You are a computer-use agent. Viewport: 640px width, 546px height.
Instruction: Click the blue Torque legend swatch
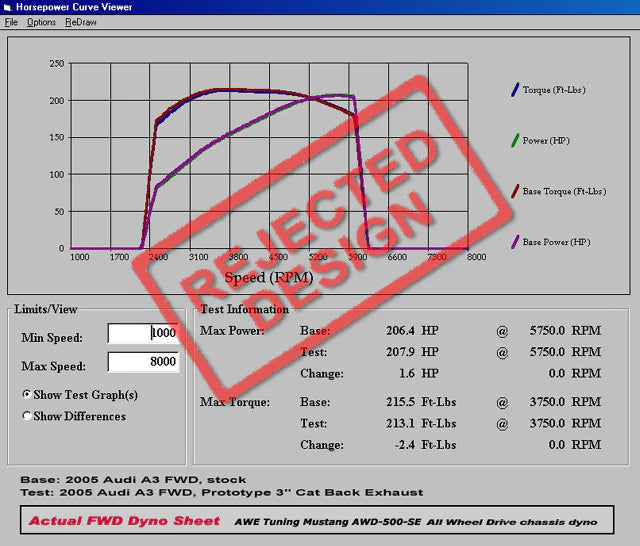coord(513,90)
